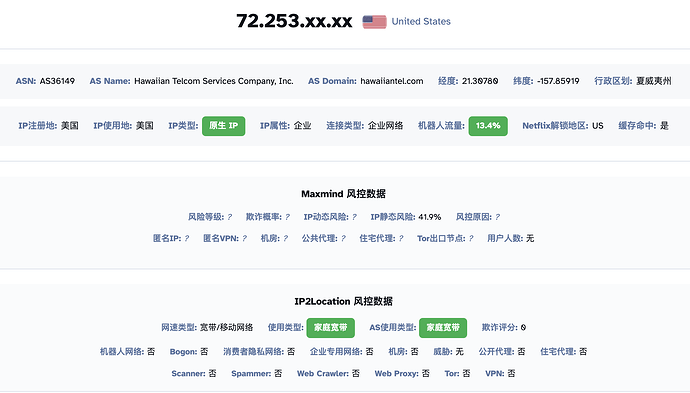Click the question mark beside 匿名IP
This screenshot has height=393, width=690.
(186, 239)
